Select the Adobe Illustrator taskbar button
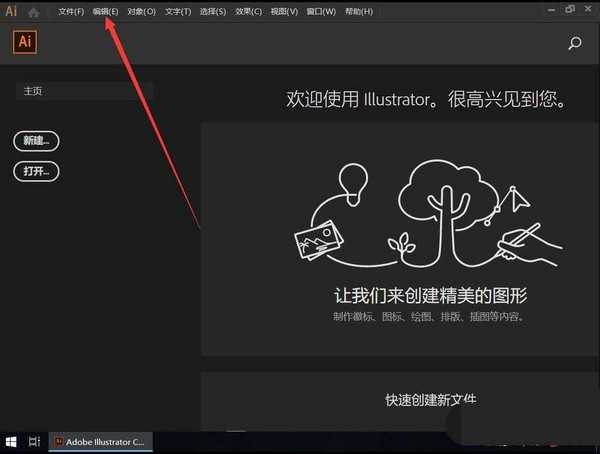600x454 pixels. (x=99, y=441)
